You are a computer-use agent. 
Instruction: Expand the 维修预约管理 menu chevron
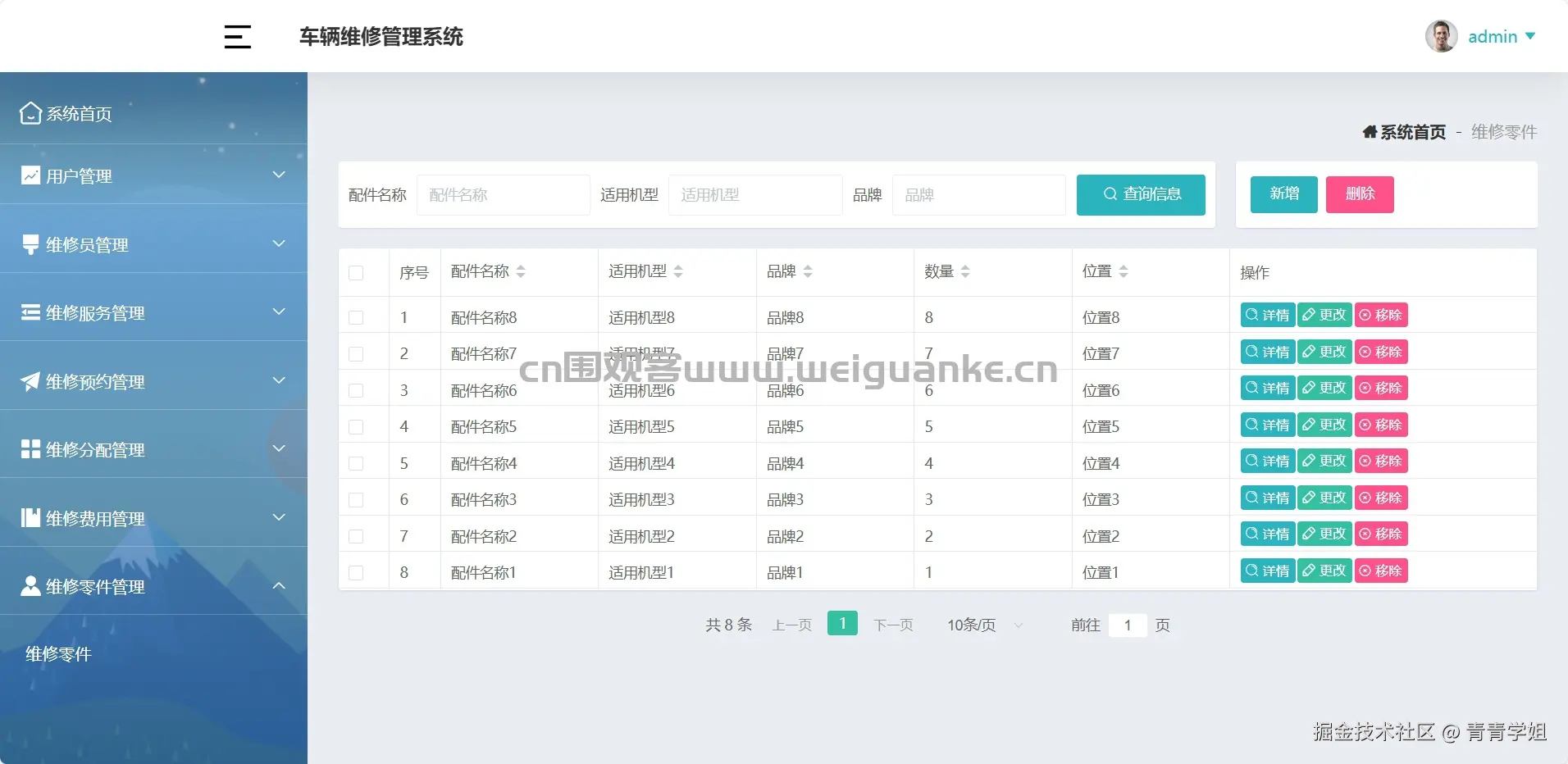coord(279,380)
